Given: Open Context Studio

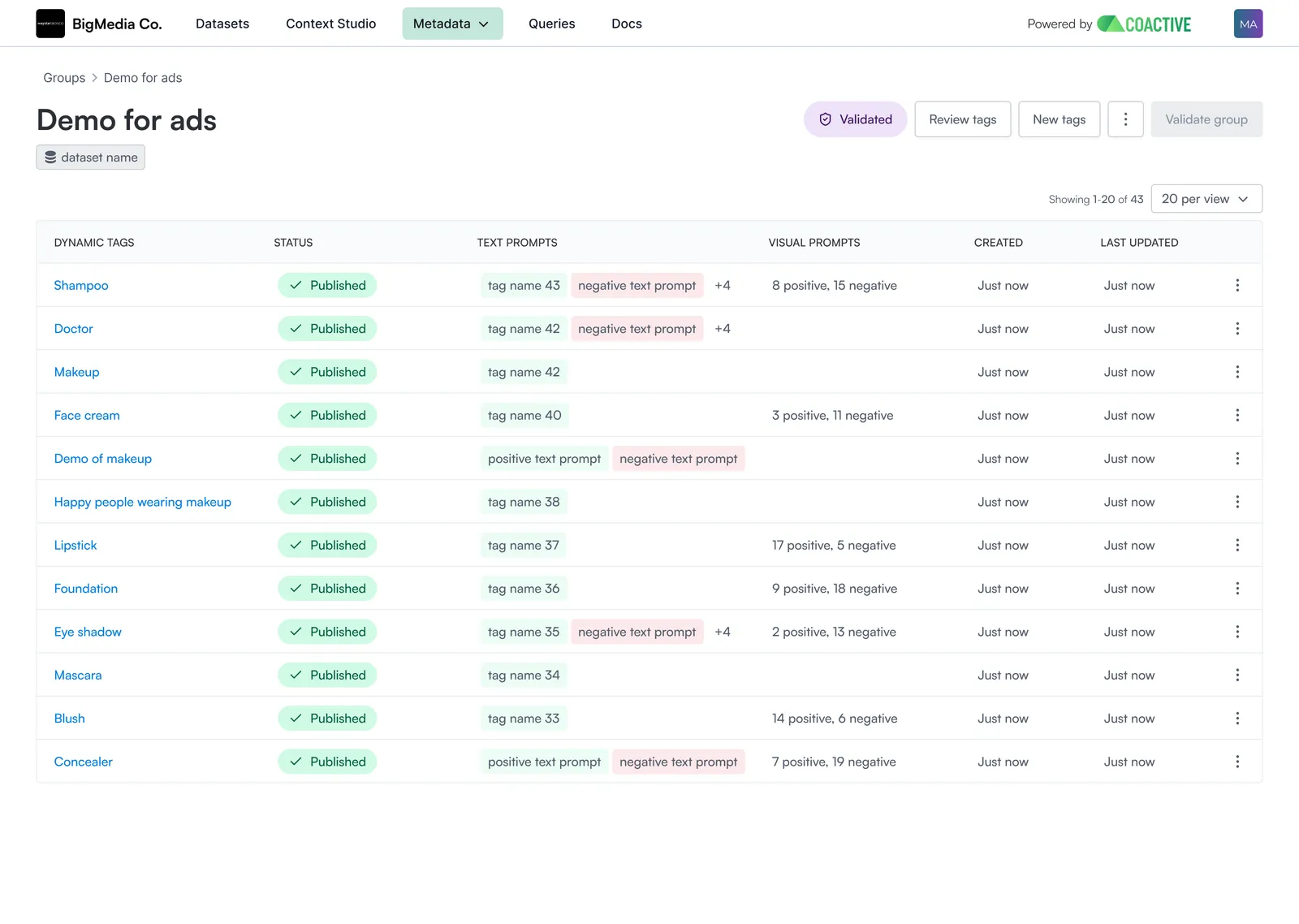Looking at the screenshot, I should pyautogui.click(x=330, y=24).
